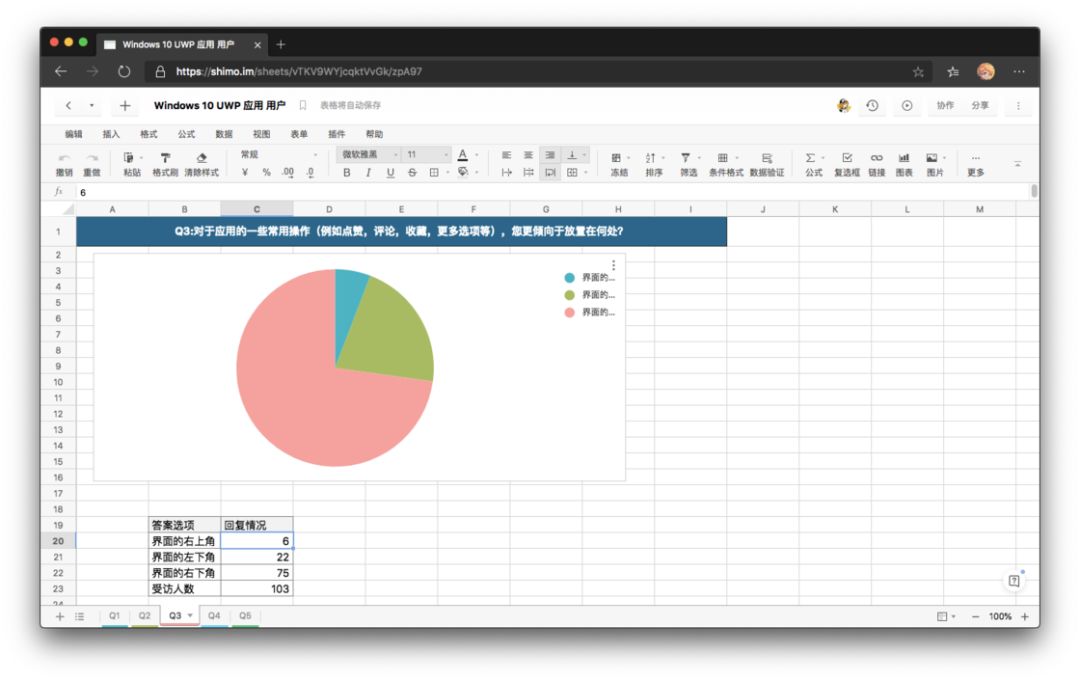Align text left
The width and height of the screenshot is (1080, 681).
(x=506, y=156)
